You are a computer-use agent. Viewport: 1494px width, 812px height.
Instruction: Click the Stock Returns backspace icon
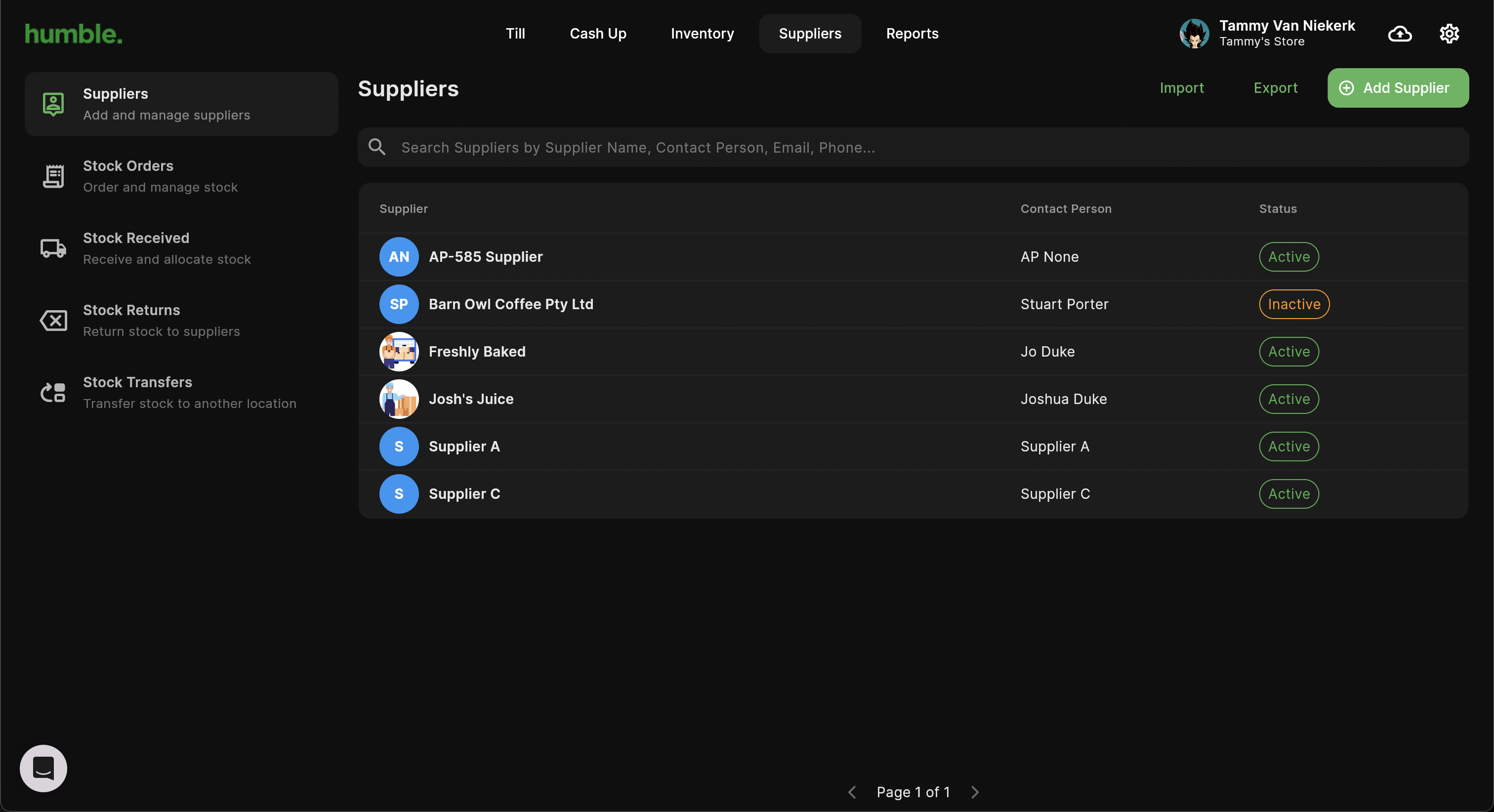(x=53, y=320)
